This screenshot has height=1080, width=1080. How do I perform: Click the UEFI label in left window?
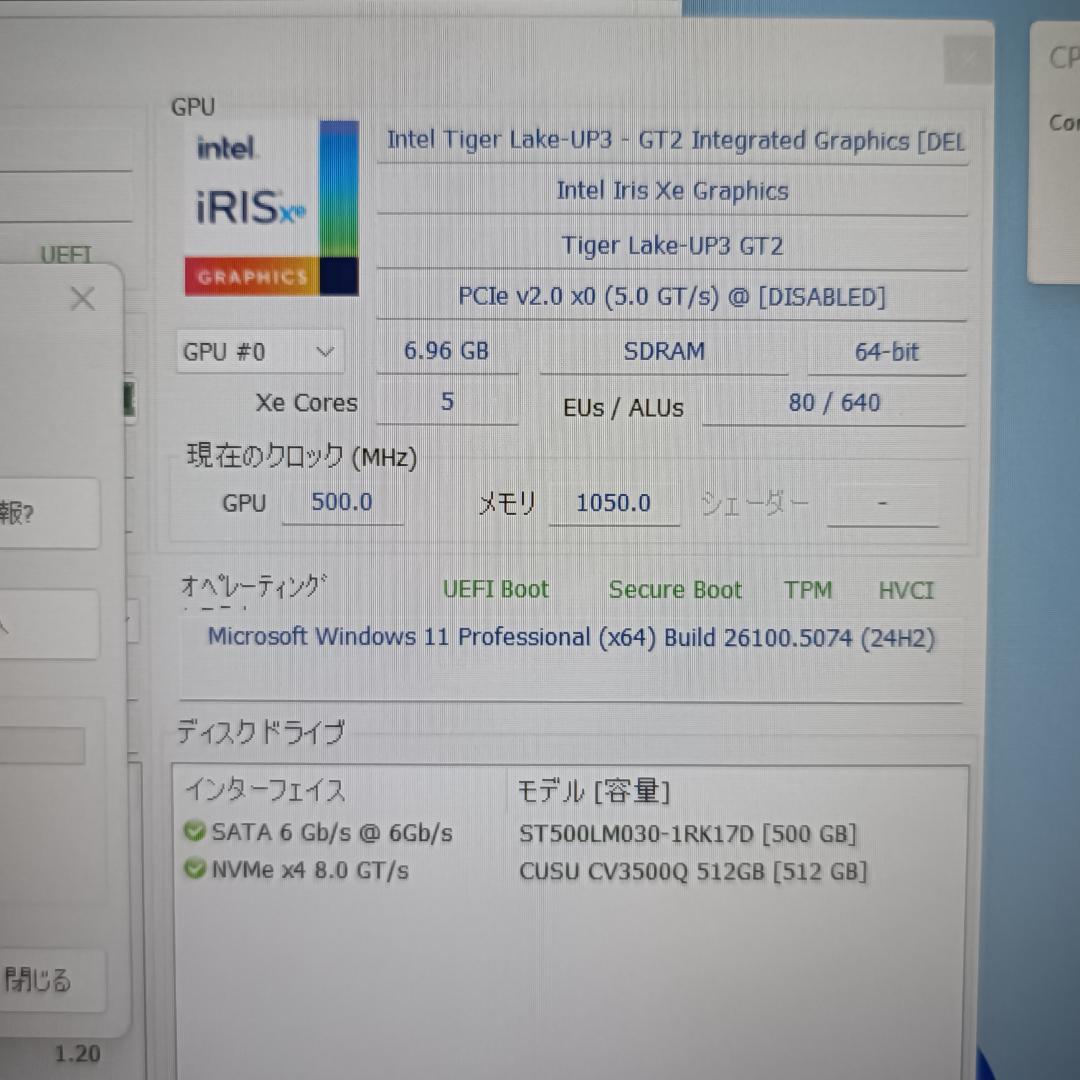[65, 256]
